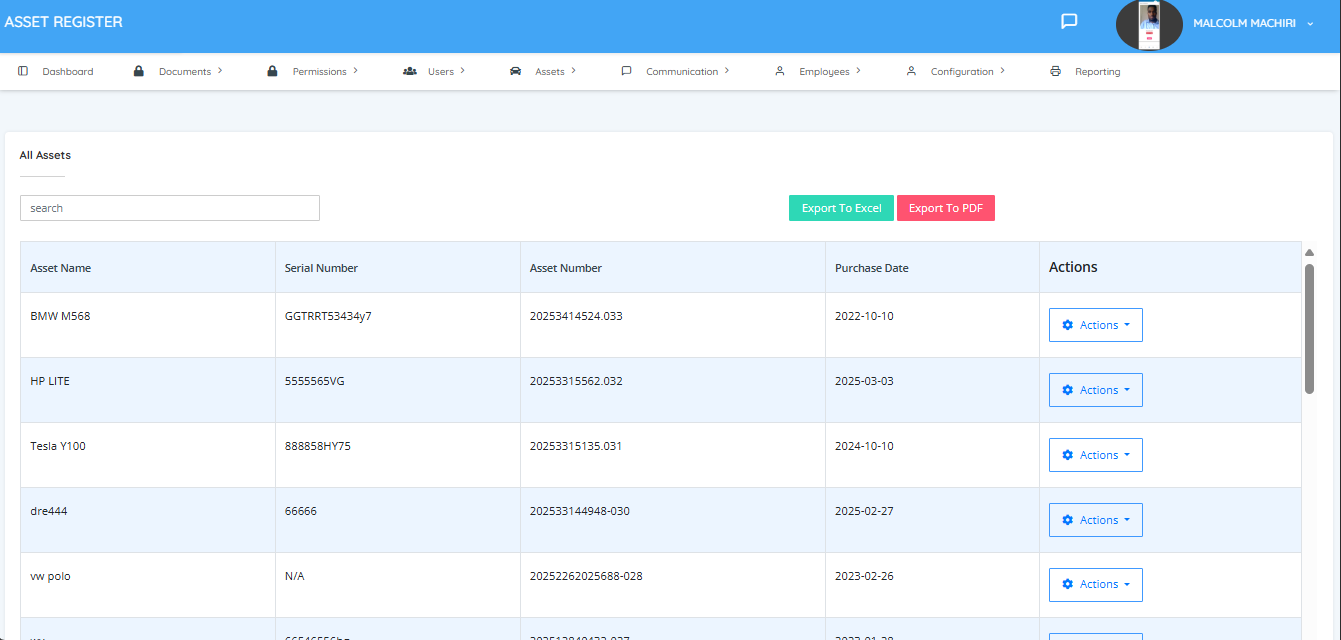Click the ASSET REGISTER title
Screen dimensions: 1341x640
(x=64, y=22)
